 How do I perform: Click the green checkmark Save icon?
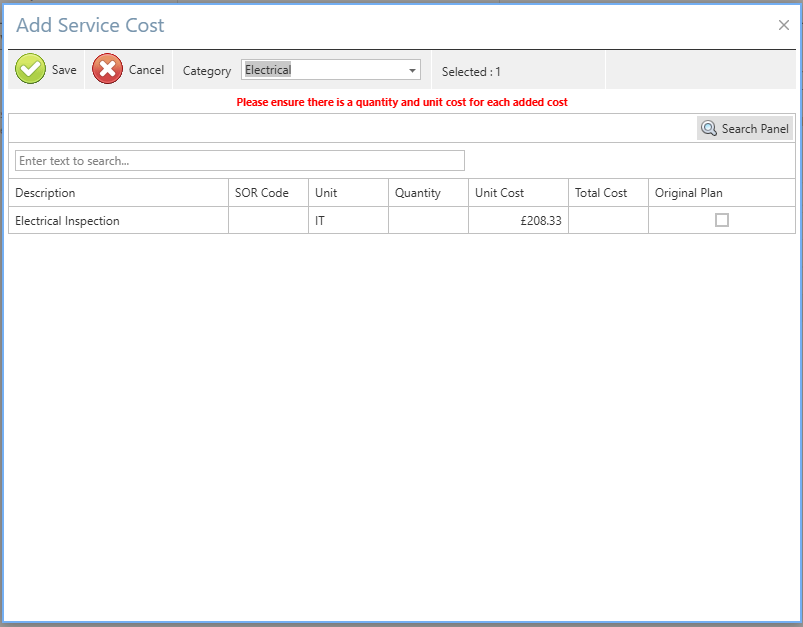pyautogui.click(x=31, y=70)
